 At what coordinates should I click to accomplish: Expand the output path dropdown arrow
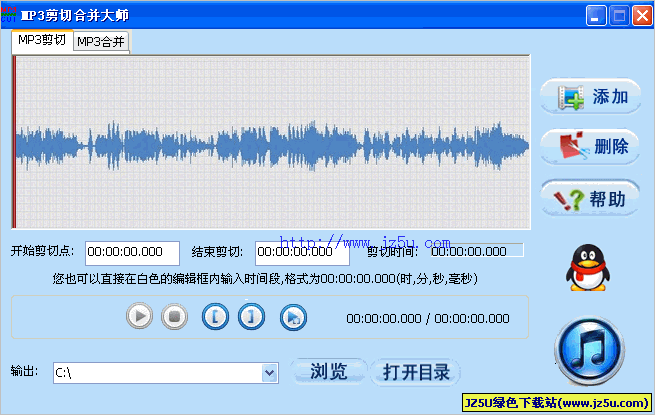tap(269, 373)
